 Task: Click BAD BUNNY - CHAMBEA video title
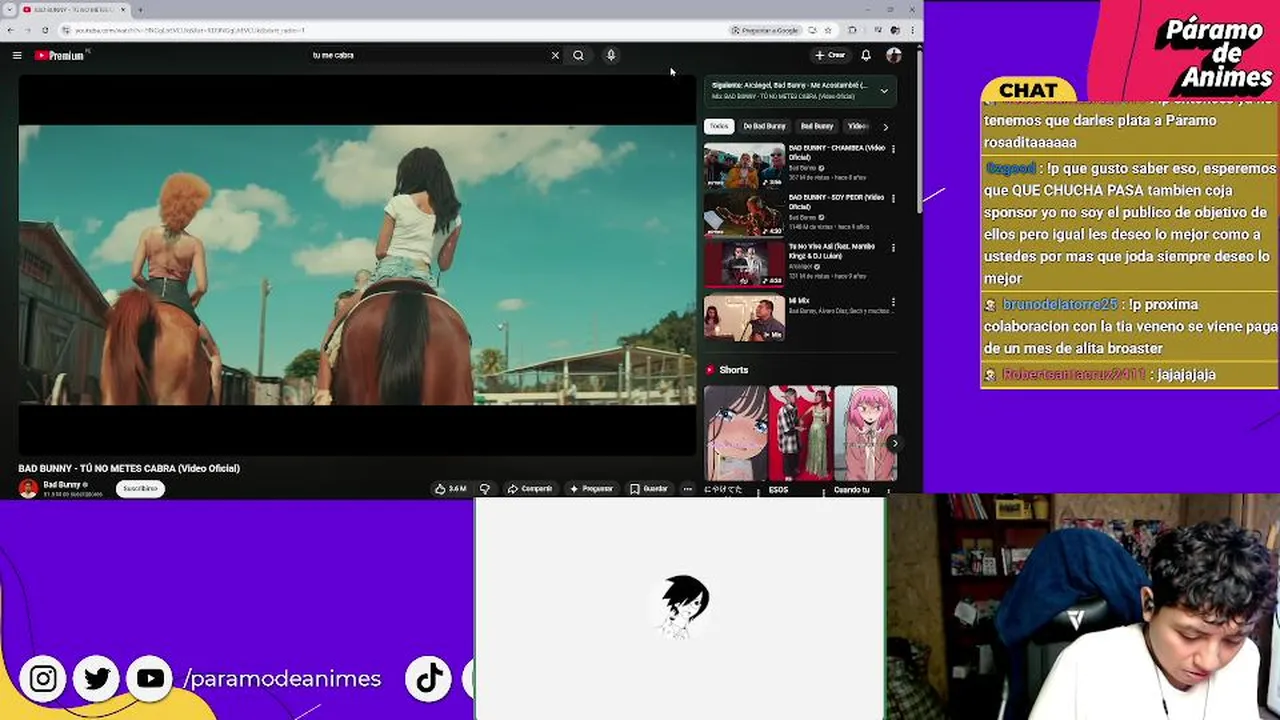837,152
